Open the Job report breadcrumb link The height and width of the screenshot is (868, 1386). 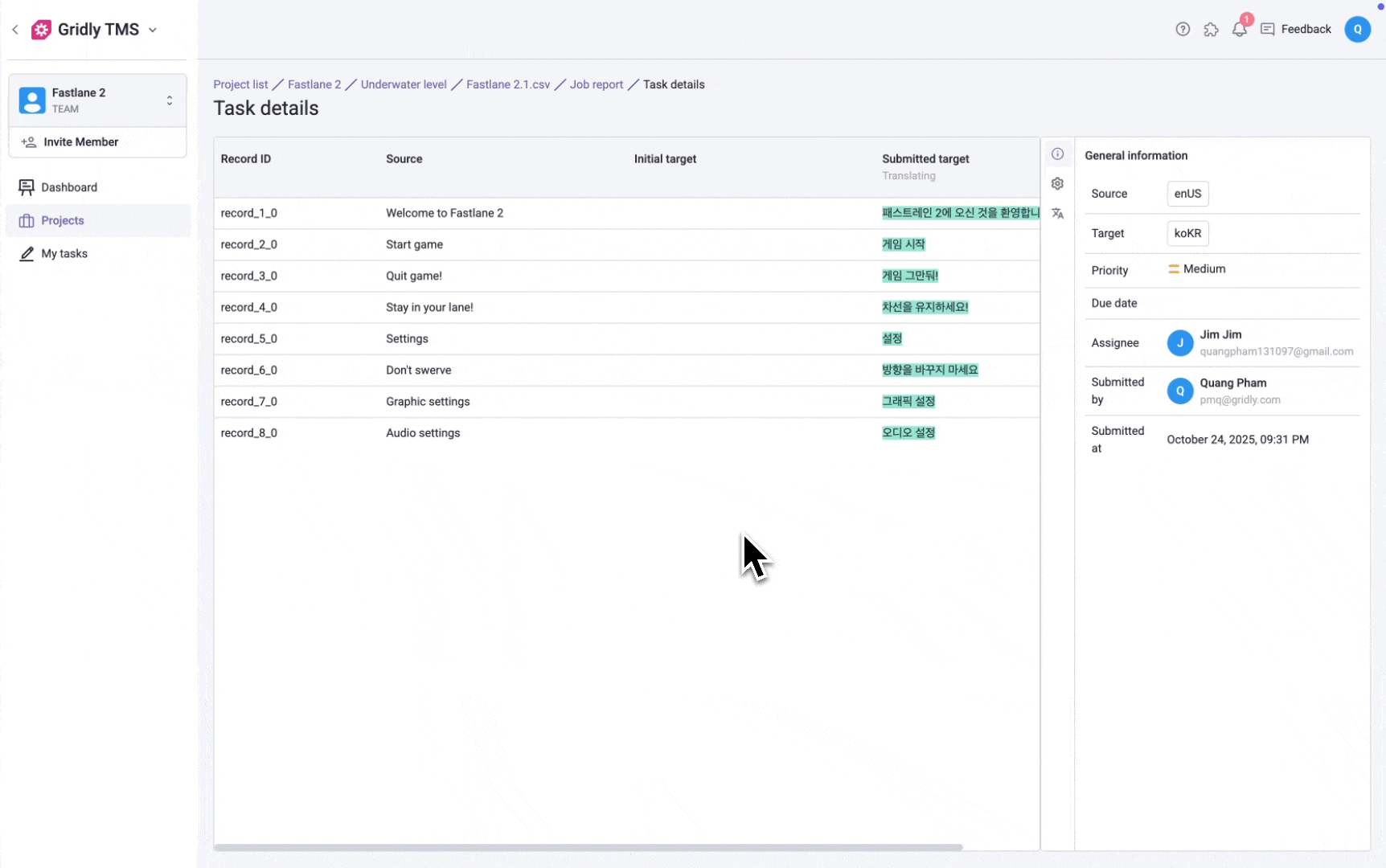pos(596,84)
